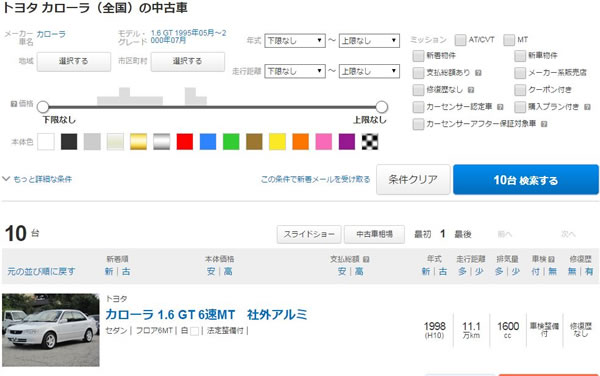Toggle the クーポン付き checkbox
The image size is (600, 376).
[520, 90]
